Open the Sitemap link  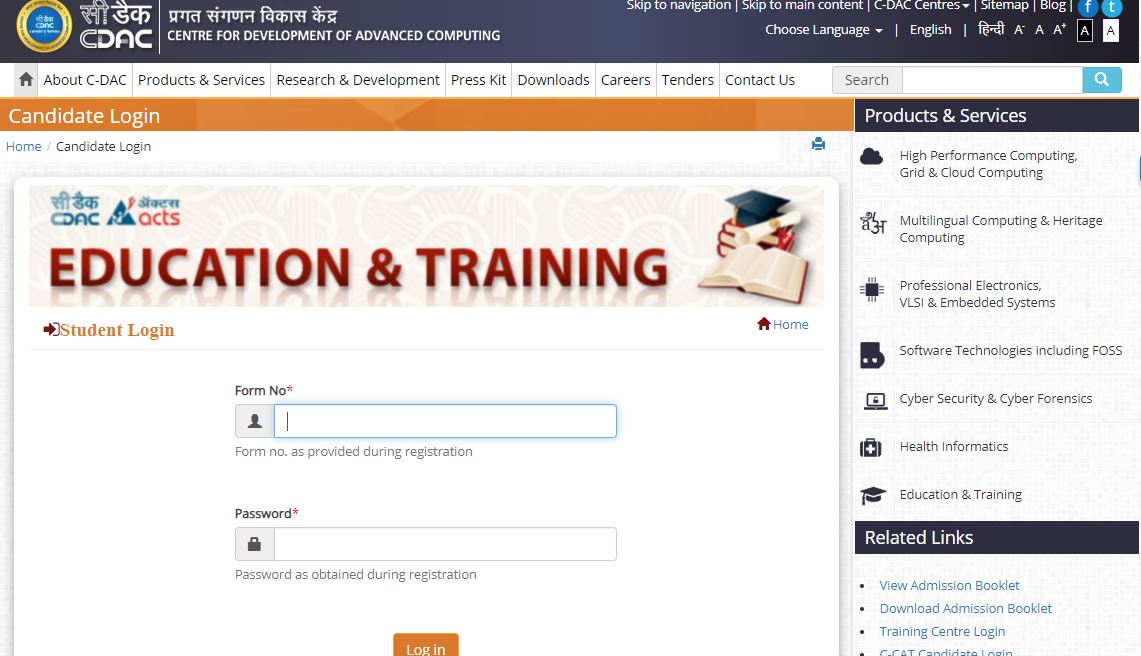(1004, 6)
